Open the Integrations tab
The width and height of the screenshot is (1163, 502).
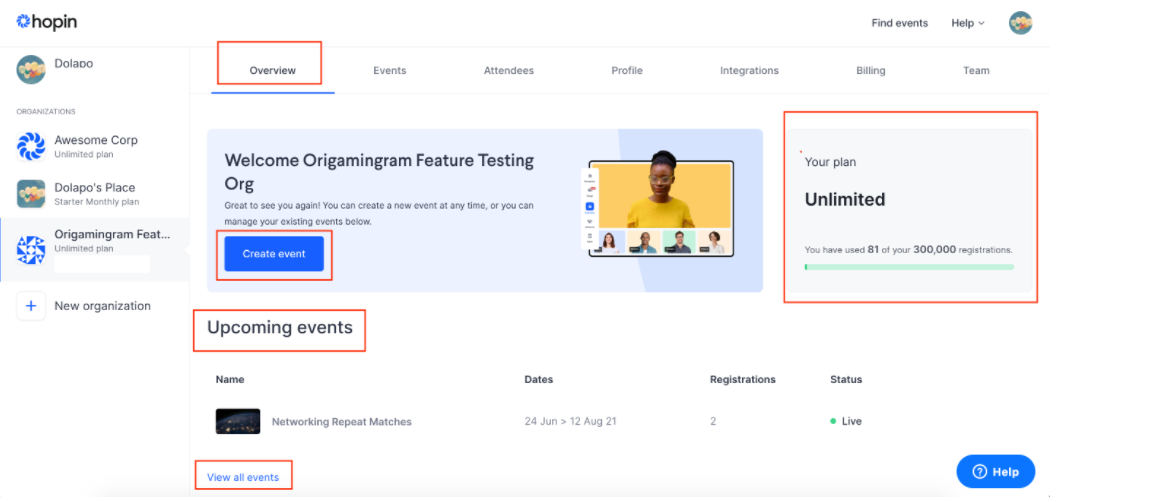[749, 71]
